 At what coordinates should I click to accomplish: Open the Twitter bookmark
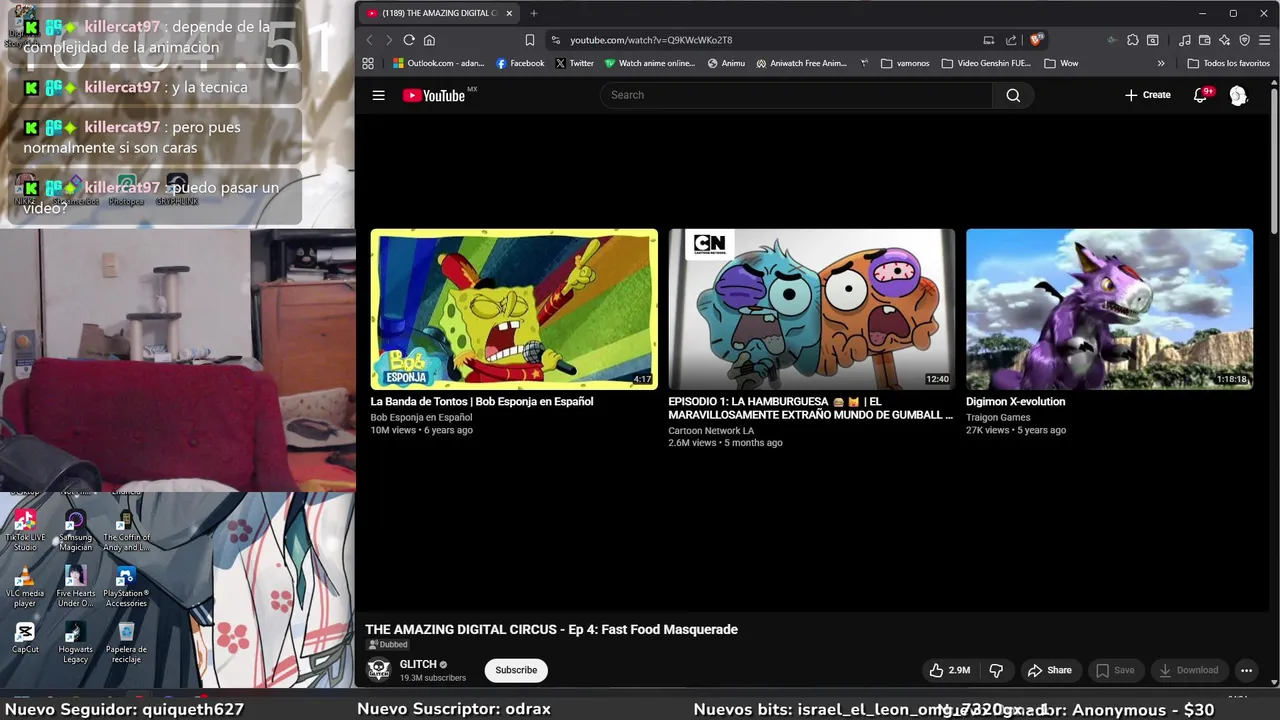coord(574,63)
